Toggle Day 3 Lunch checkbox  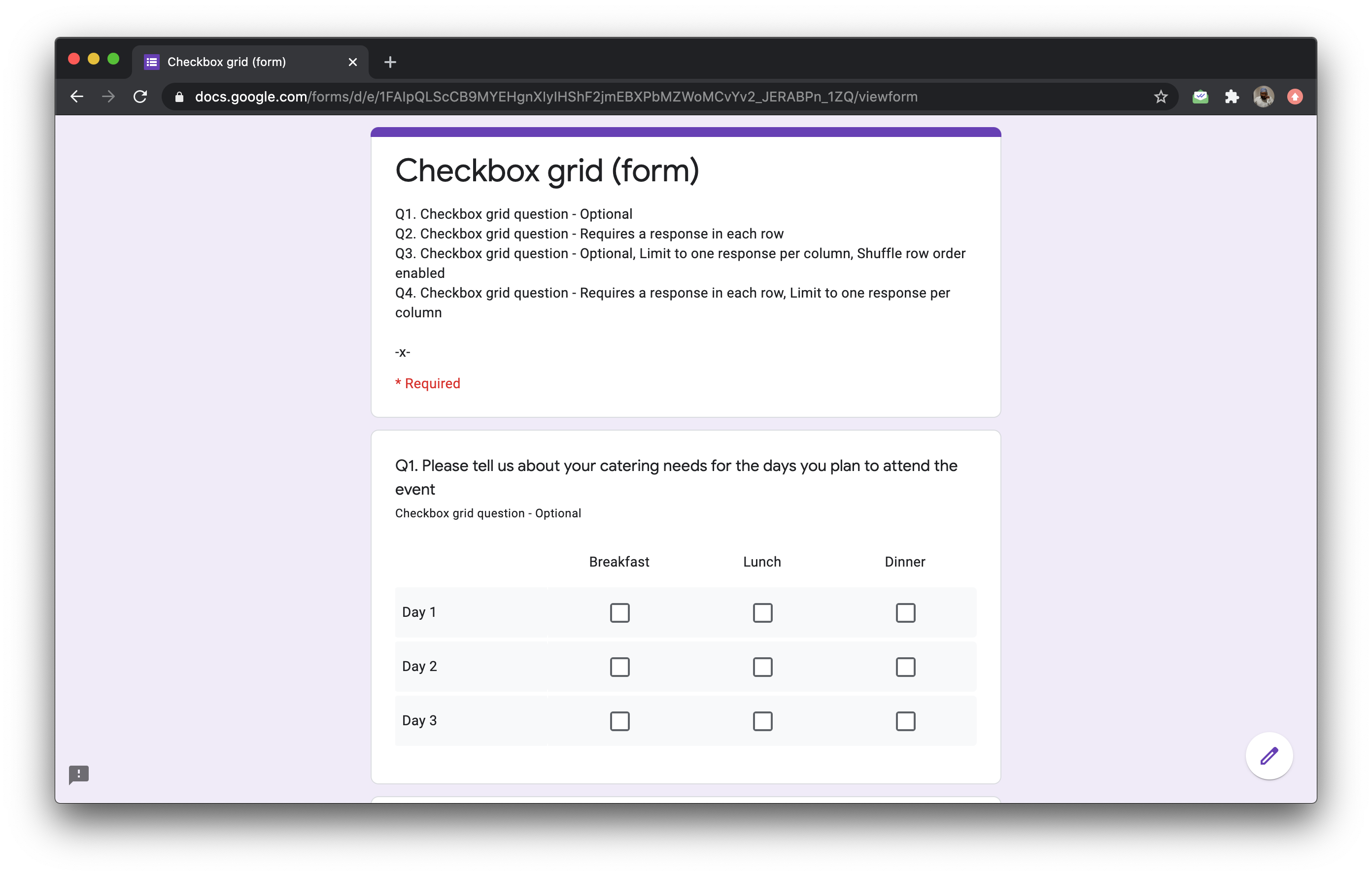(x=761, y=719)
